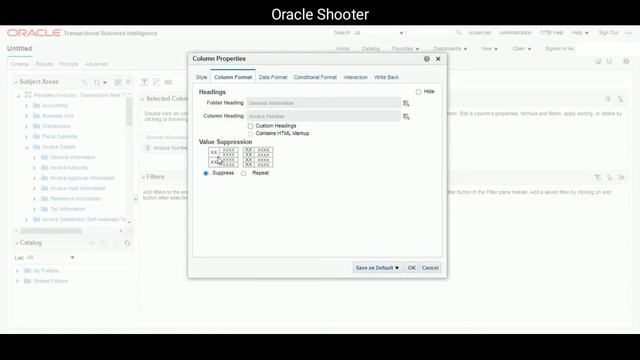
Task: Click the create filter icon in Filters header
Action: (x=598, y=177)
